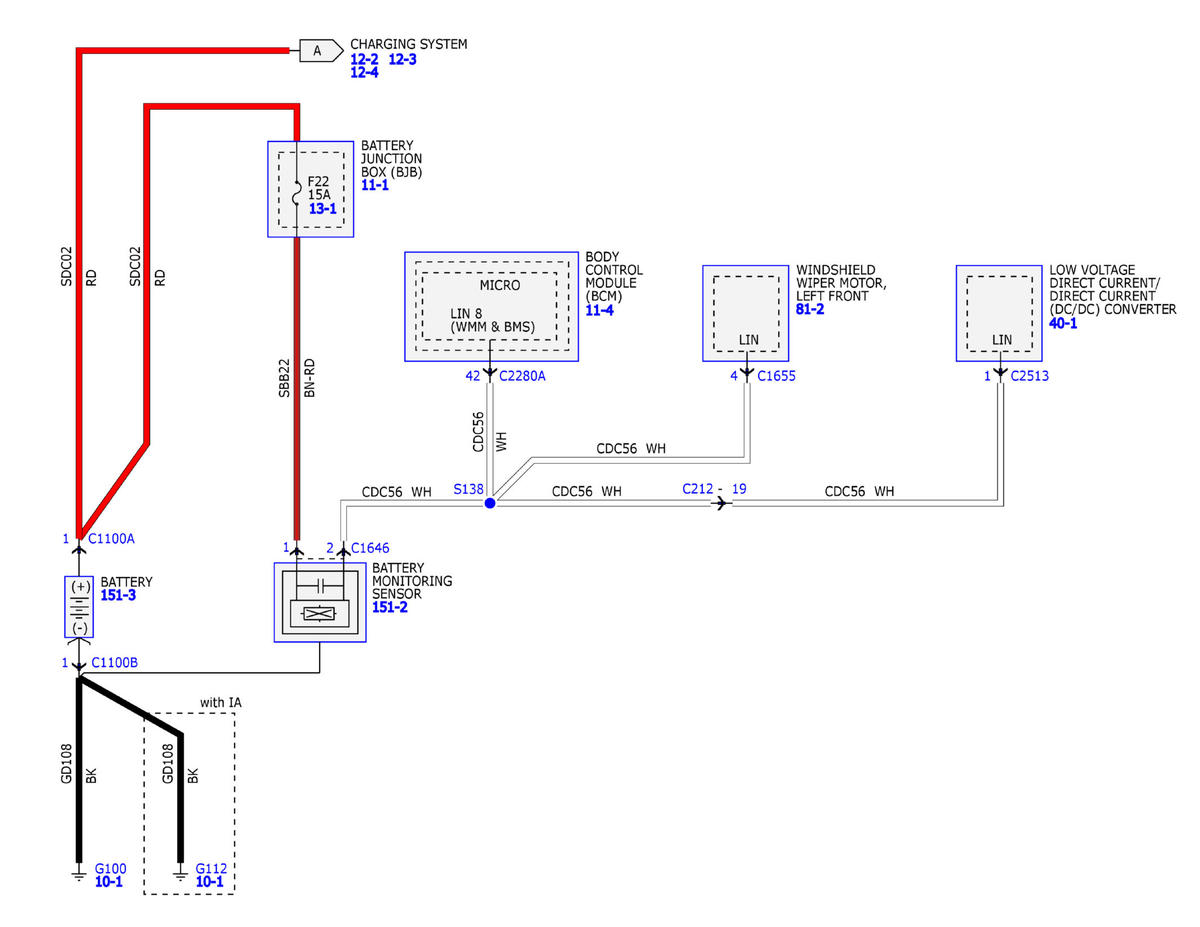This screenshot has height=927, width=1200.
Task: Open page link 12-4 for Charging System
Action: coord(363,72)
